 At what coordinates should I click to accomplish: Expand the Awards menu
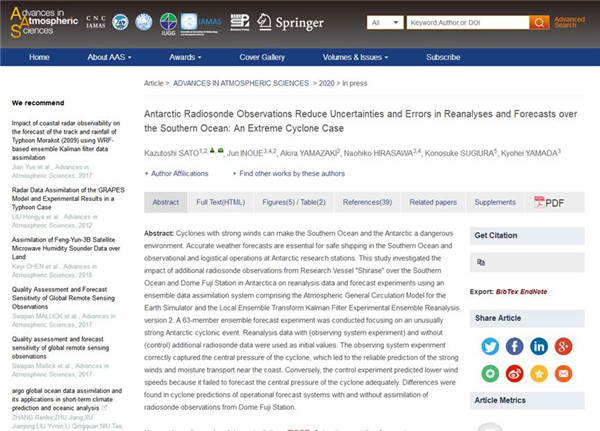pyautogui.click(x=185, y=57)
